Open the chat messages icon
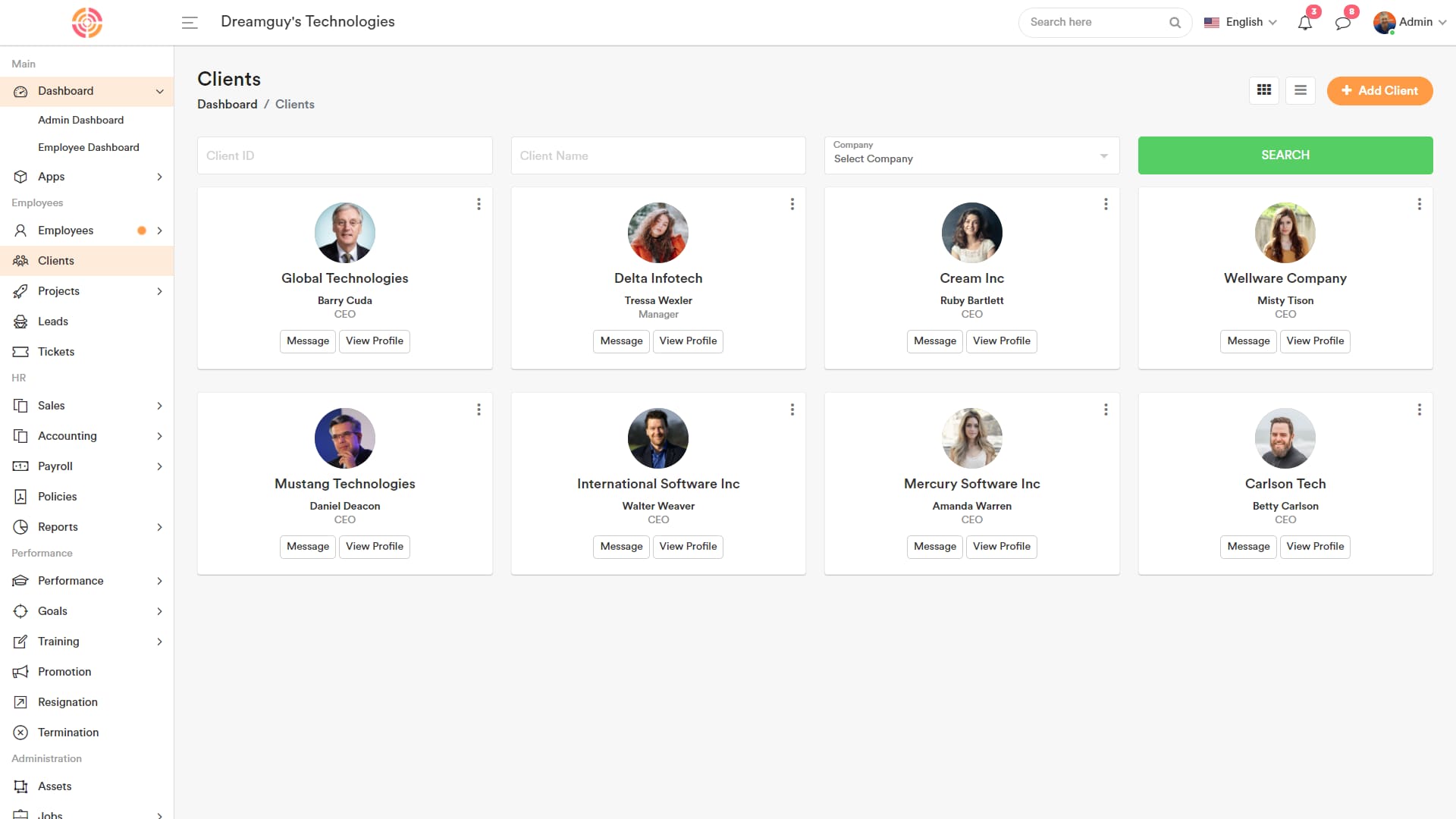This screenshot has width=1456, height=819. pos(1343,23)
